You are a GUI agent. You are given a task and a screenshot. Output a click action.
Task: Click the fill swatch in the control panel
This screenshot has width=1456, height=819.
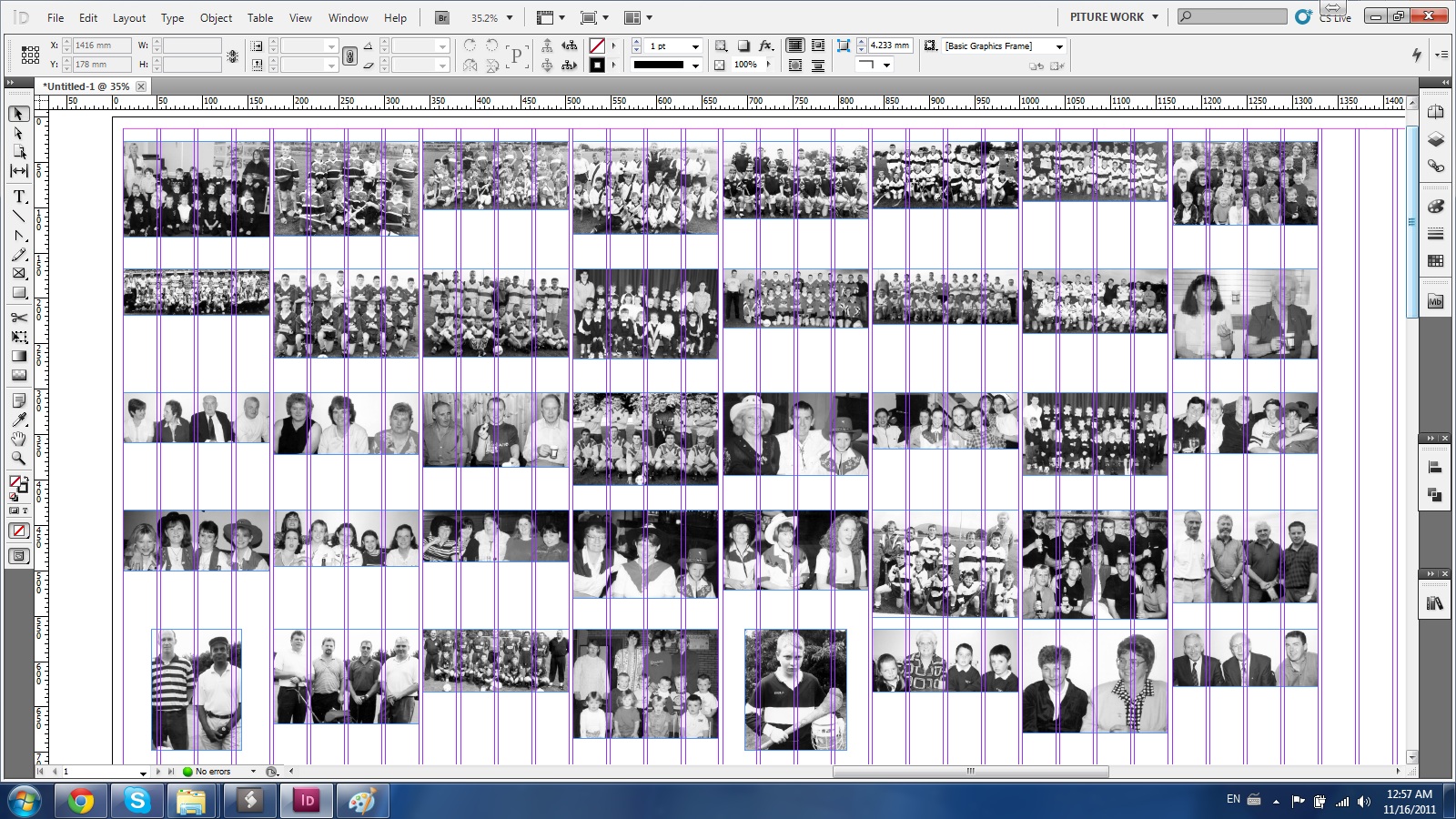point(597,45)
